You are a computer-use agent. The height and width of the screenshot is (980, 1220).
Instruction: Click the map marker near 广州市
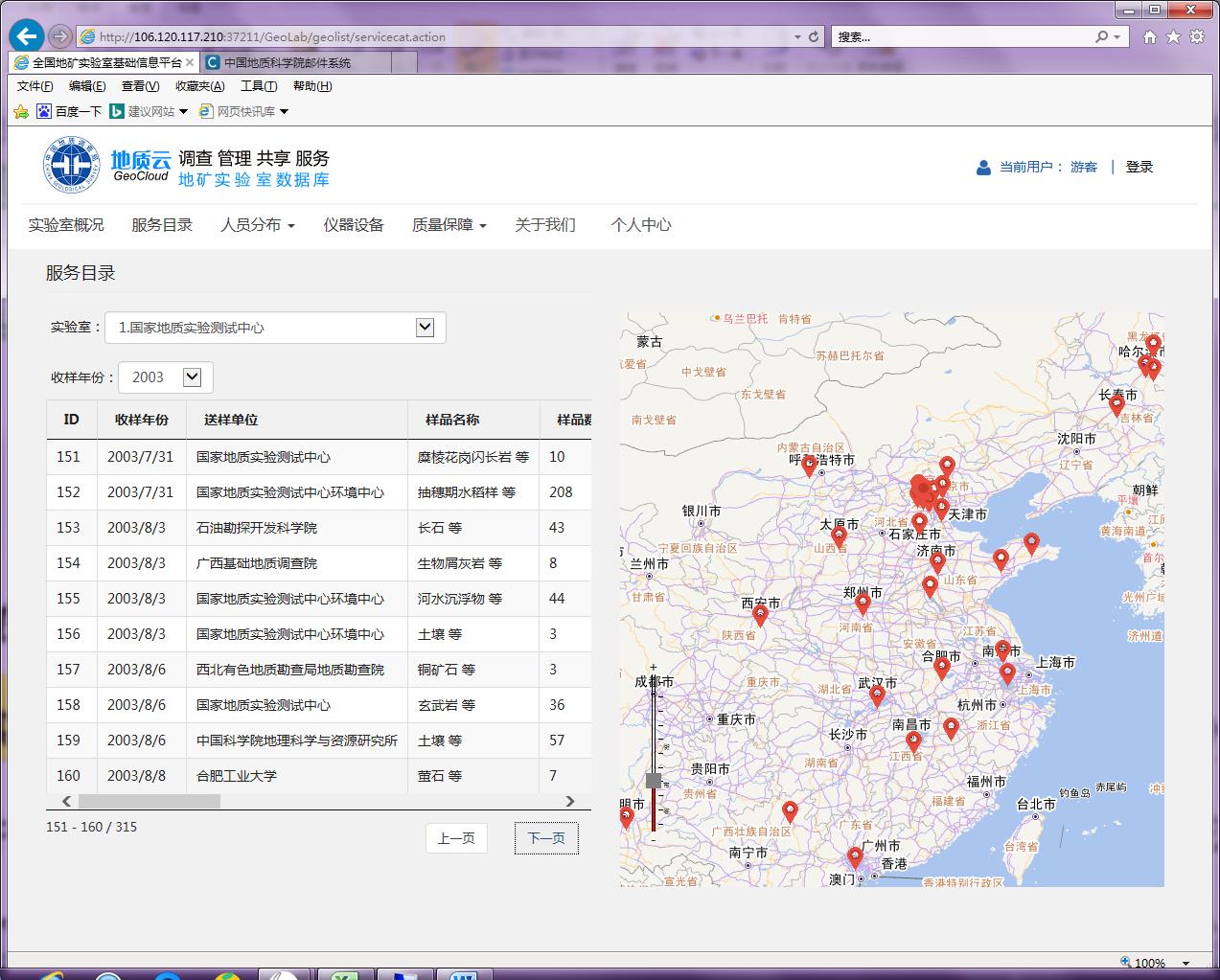point(855,856)
